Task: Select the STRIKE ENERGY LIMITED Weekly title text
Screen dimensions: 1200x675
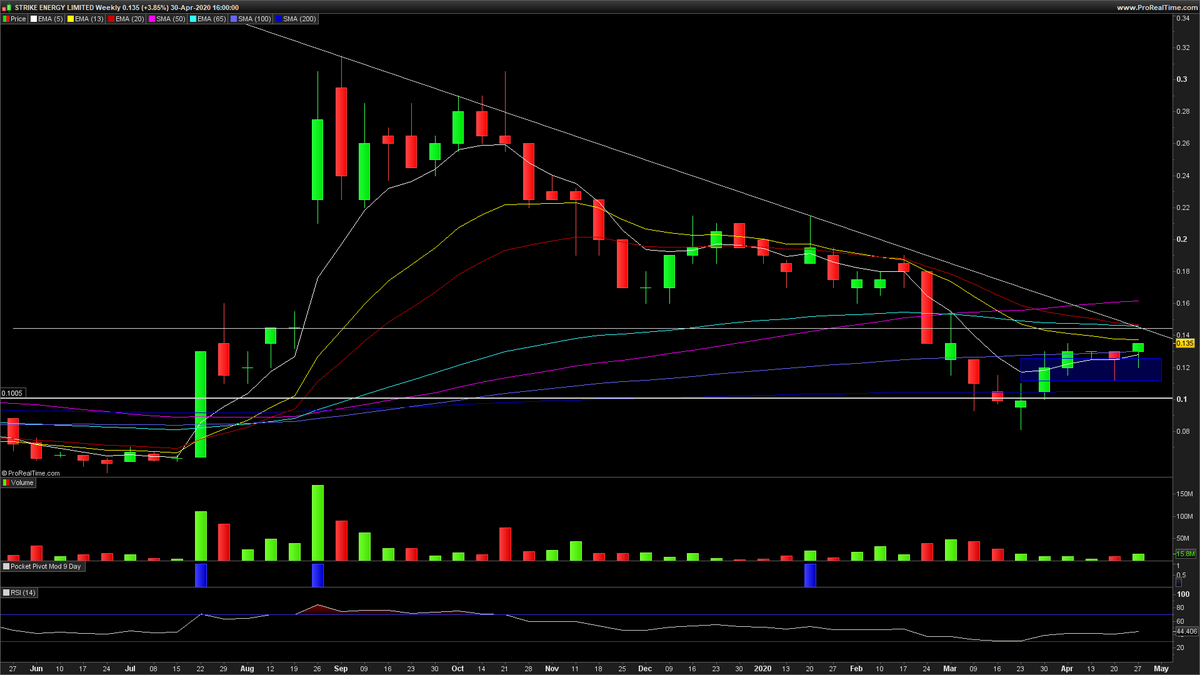Action: point(67,7)
